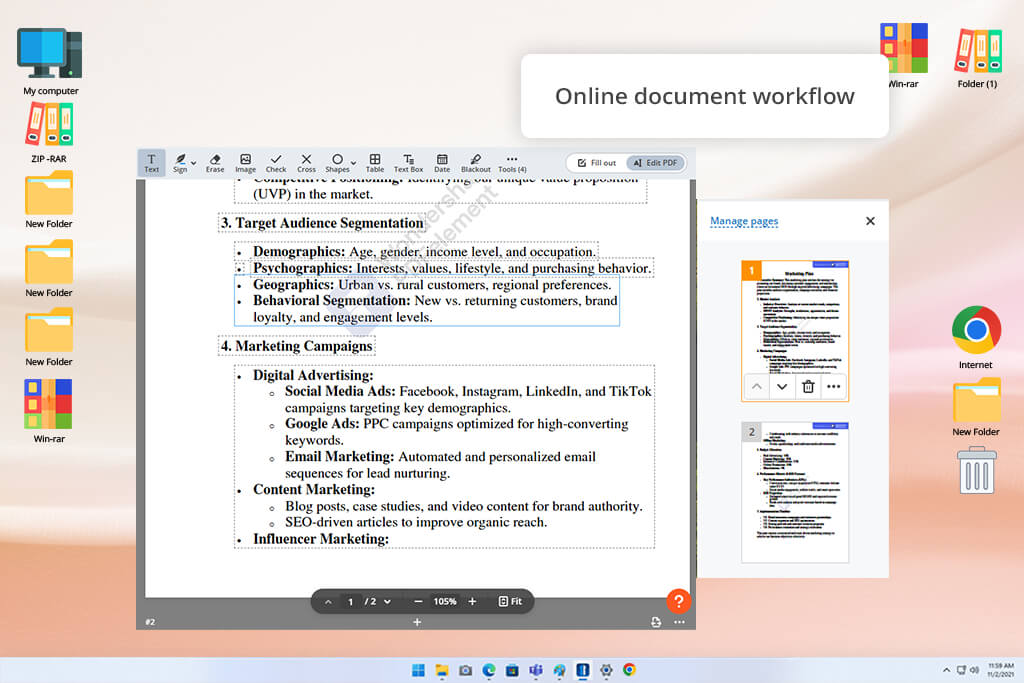The height and width of the screenshot is (683, 1024).
Task: Delete page 1 with trash icon
Action: coord(808,387)
